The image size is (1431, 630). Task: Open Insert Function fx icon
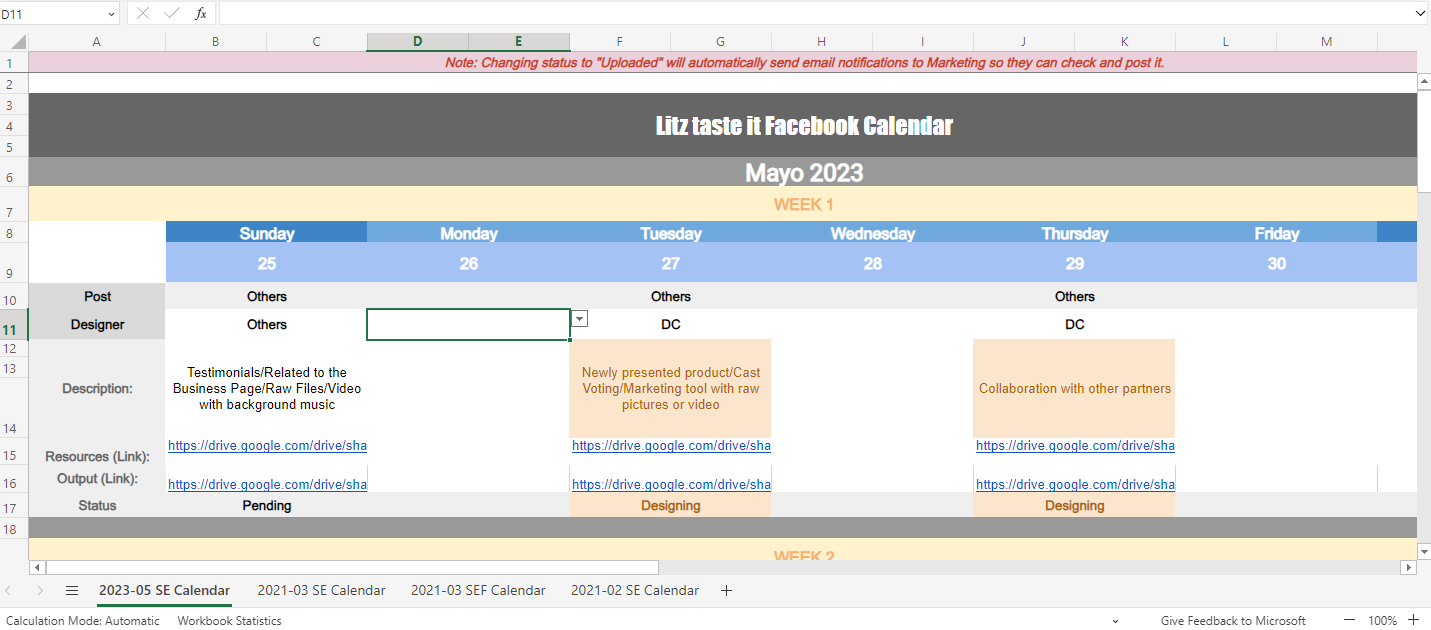click(x=201, y=13)
